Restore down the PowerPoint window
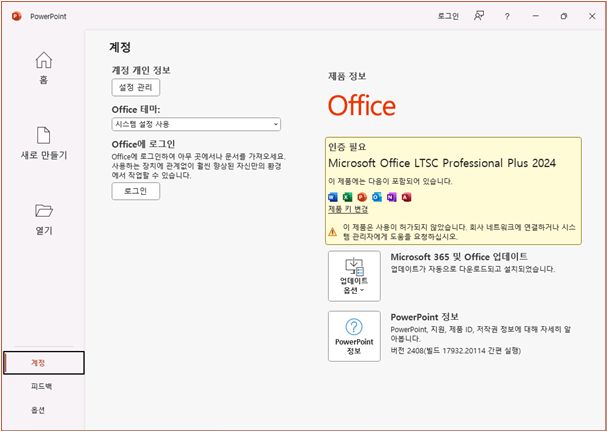 [x=564, y=16]
